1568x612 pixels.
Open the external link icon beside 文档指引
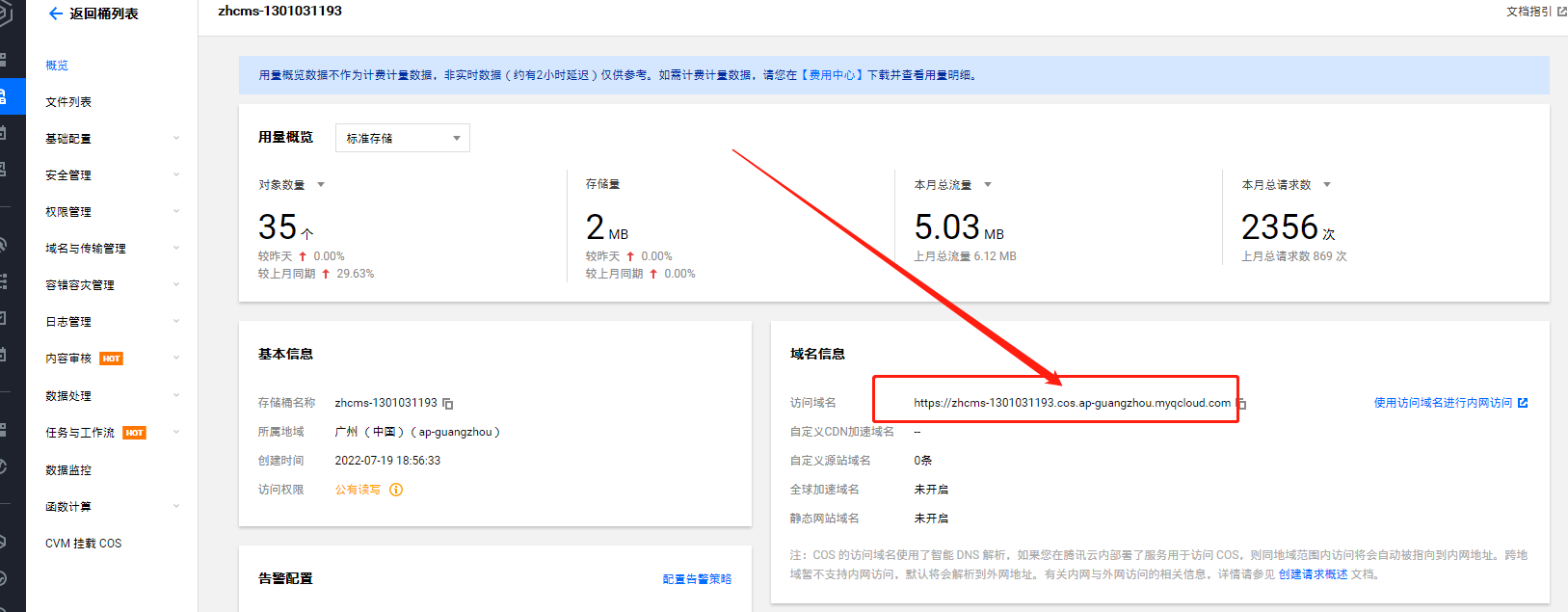pyautogui.click(x=1562, y=12)
